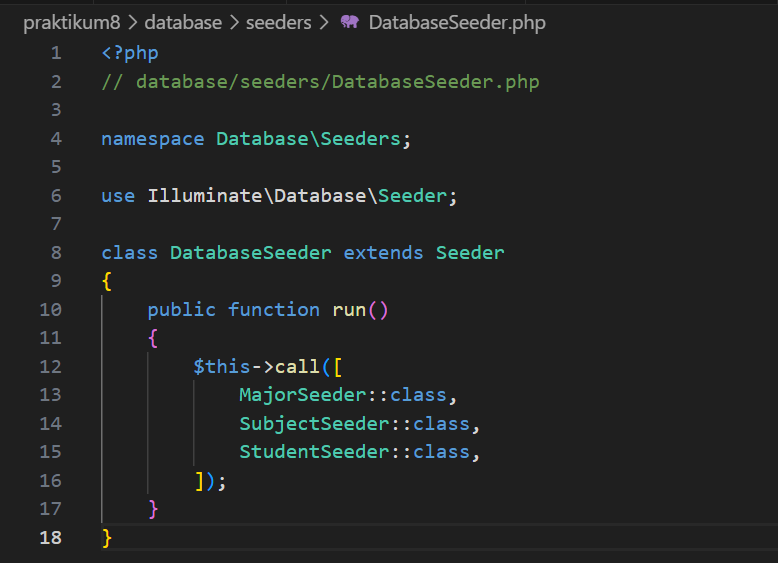
Task: Click MajorSeeder class reference
Action: 303,395
